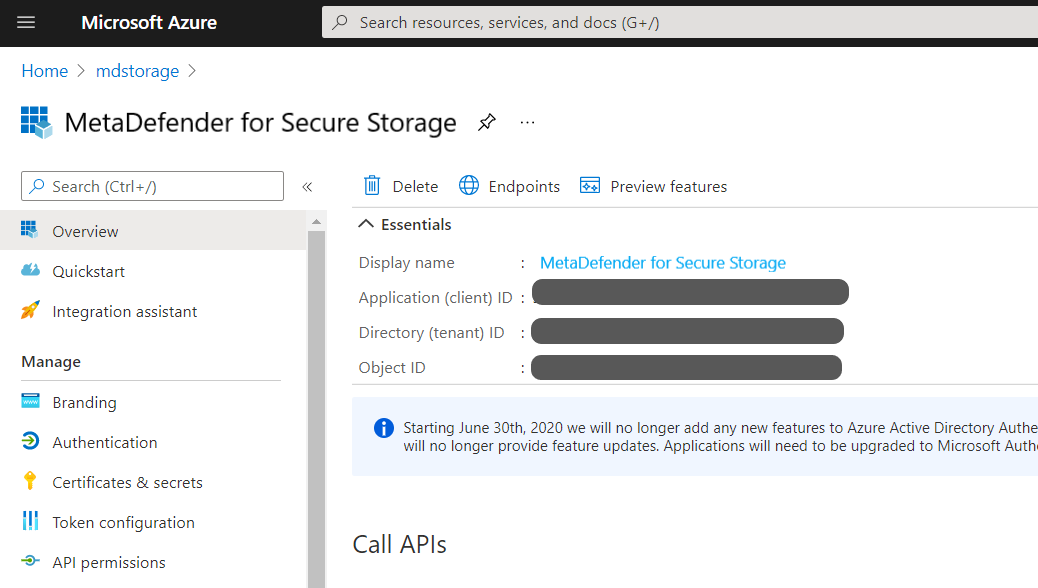The image size is (1038, 588).
Task: Click the magnifier icon in global search
Action: [x=340, y=22]
